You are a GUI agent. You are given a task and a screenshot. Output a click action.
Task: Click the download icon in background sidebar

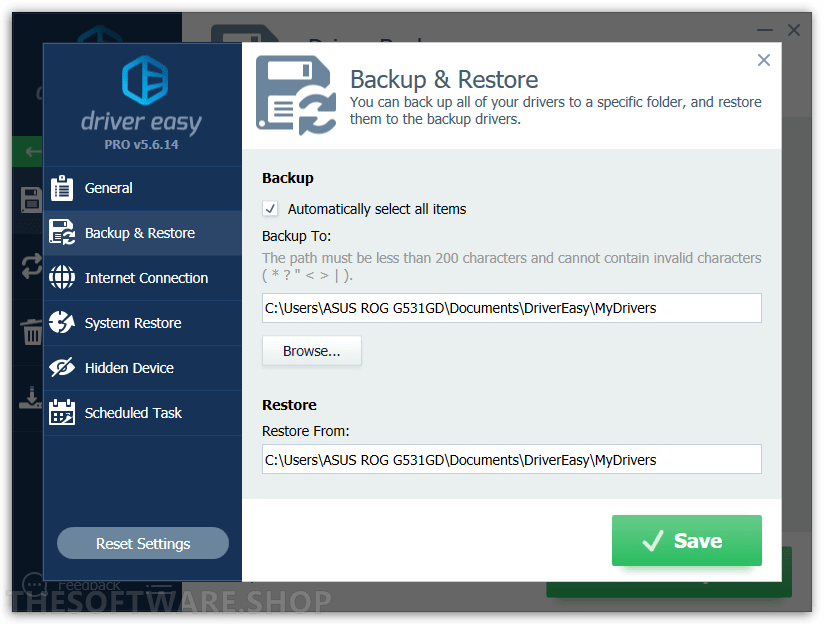pos(30,398)
